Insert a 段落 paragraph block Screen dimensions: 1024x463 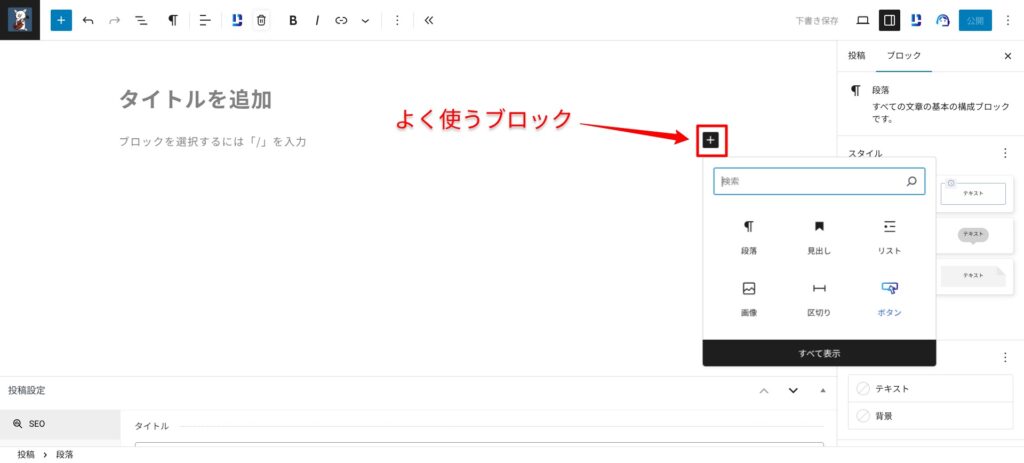tap(748, 238)
